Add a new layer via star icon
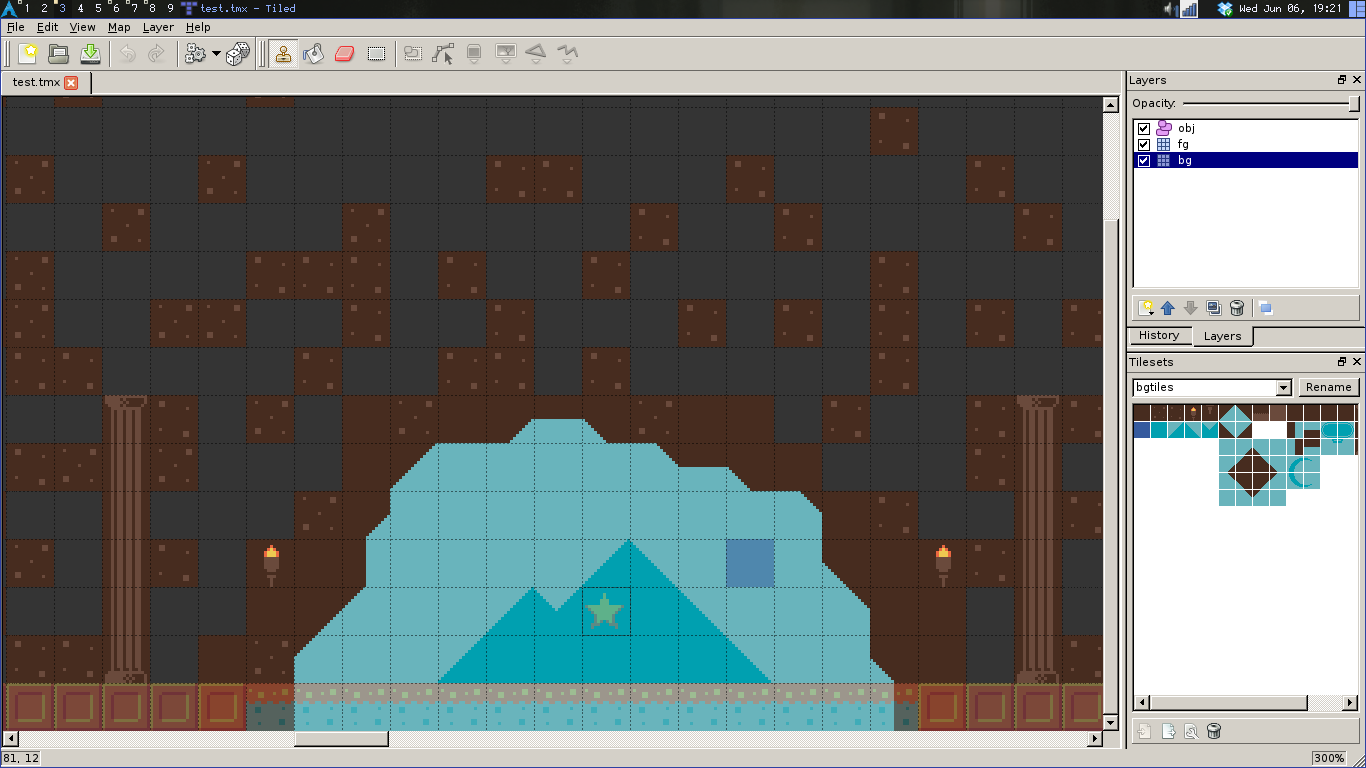The image size is (1366, 768). click(1146, 308)
